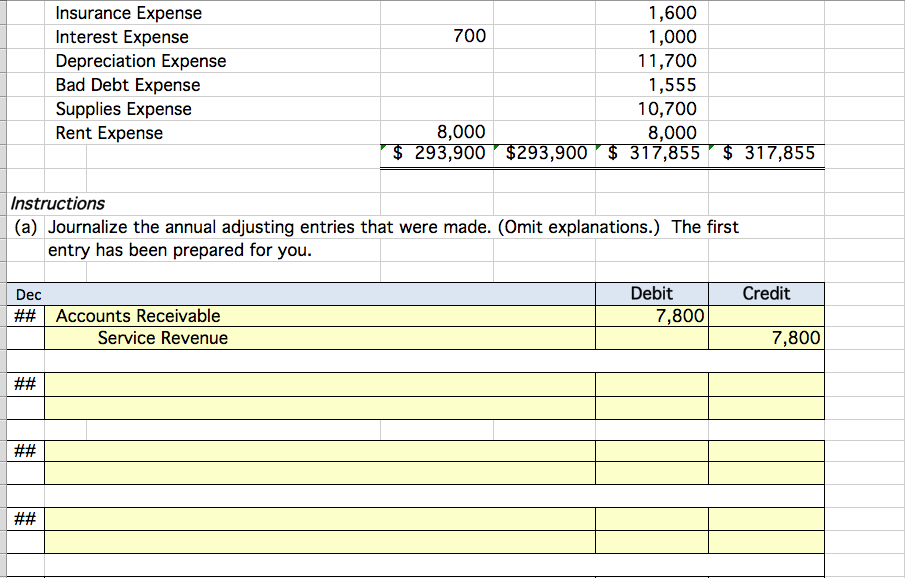Select the Depreciation Expense row label
Image resolution: width=905 pixels, height=578 pixels.
tap(140, 61)
